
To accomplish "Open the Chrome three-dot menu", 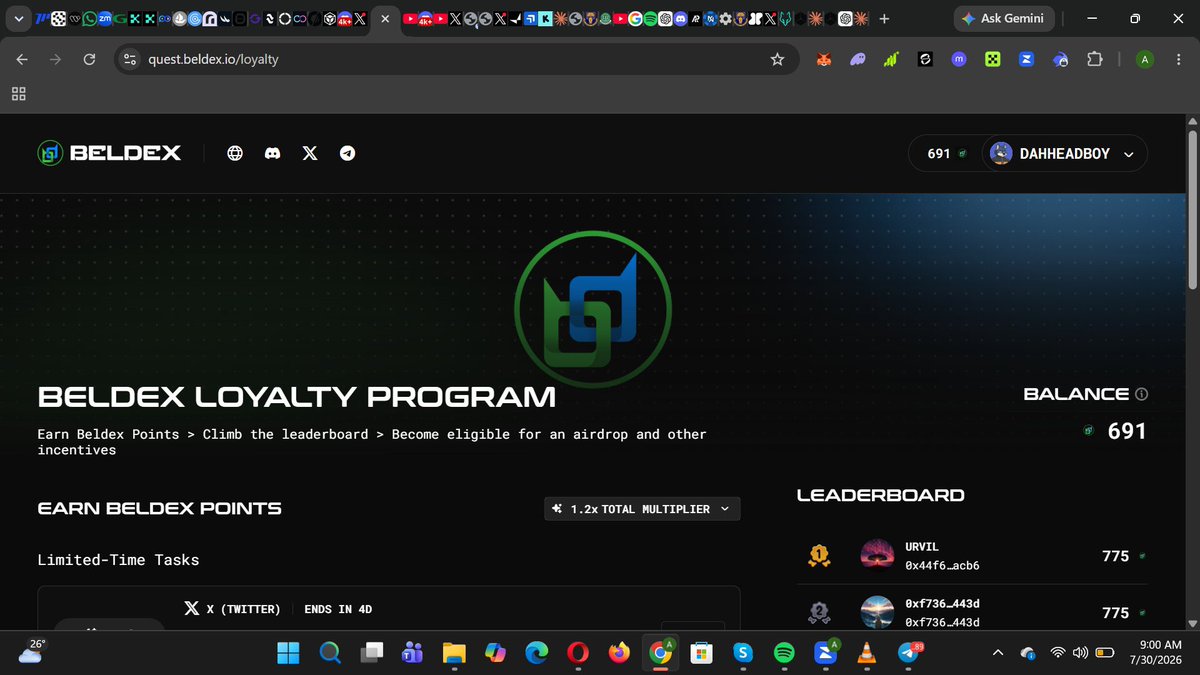I will pyautogui.click(x=1178, y=60).
